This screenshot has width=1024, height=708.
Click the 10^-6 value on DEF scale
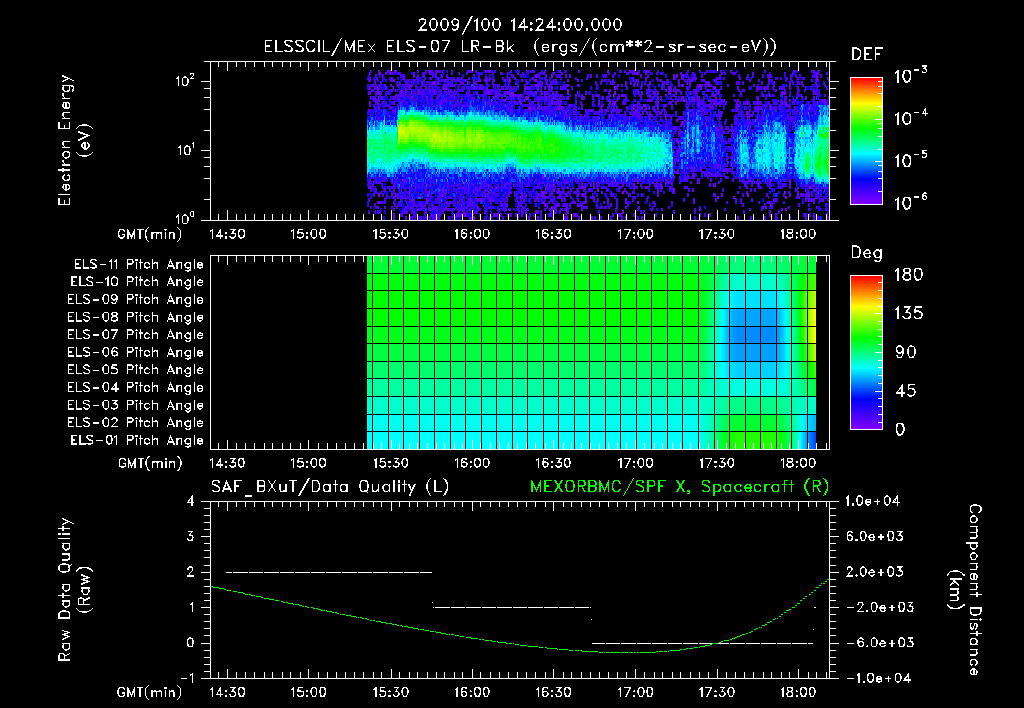click(910, 202)
